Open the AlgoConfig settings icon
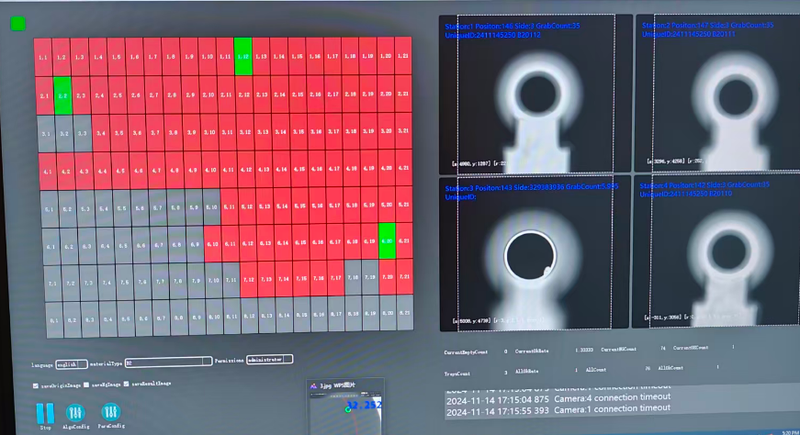 pos(75,411)
